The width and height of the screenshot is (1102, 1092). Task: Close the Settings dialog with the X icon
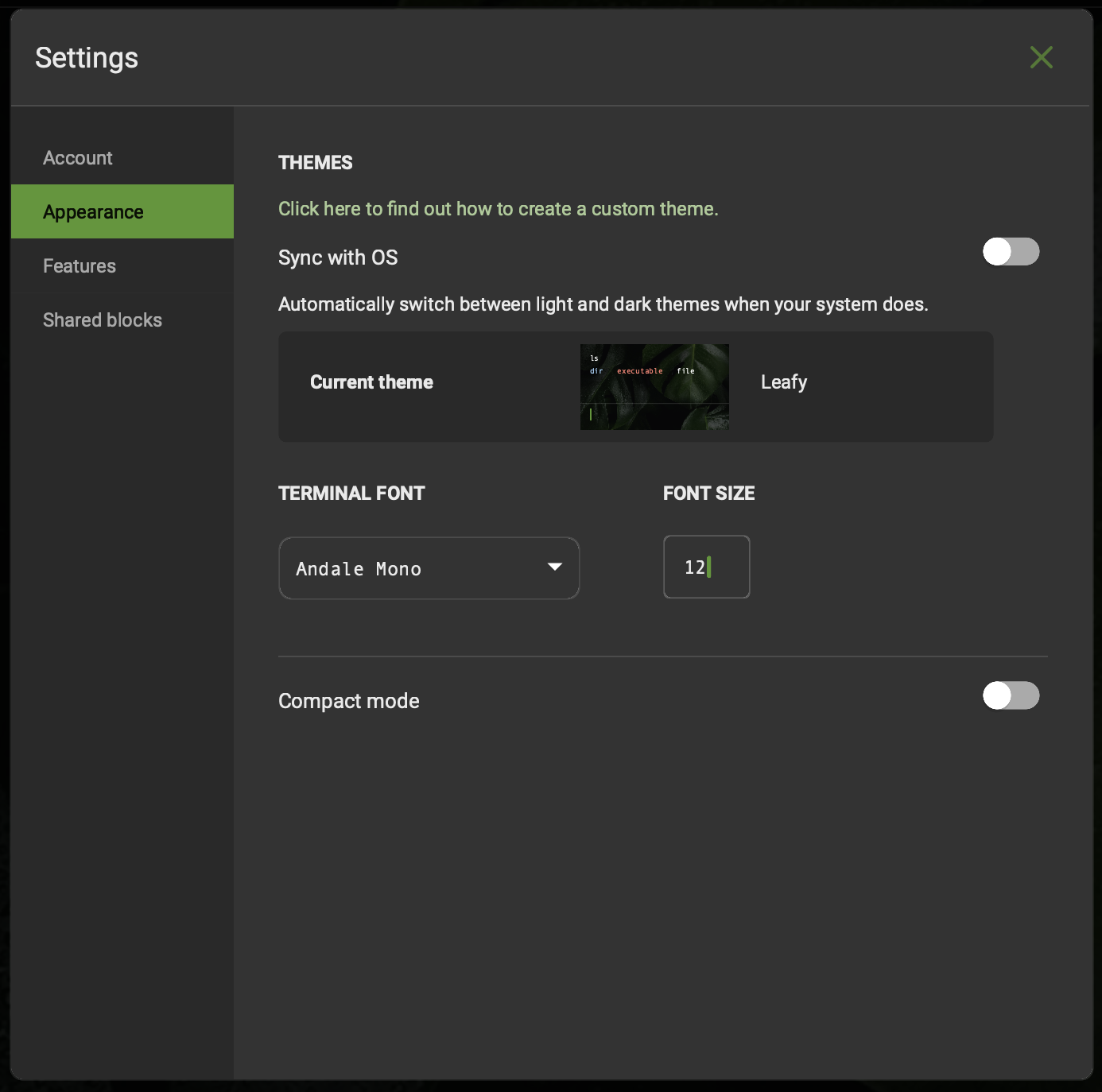pos(1041,57)
